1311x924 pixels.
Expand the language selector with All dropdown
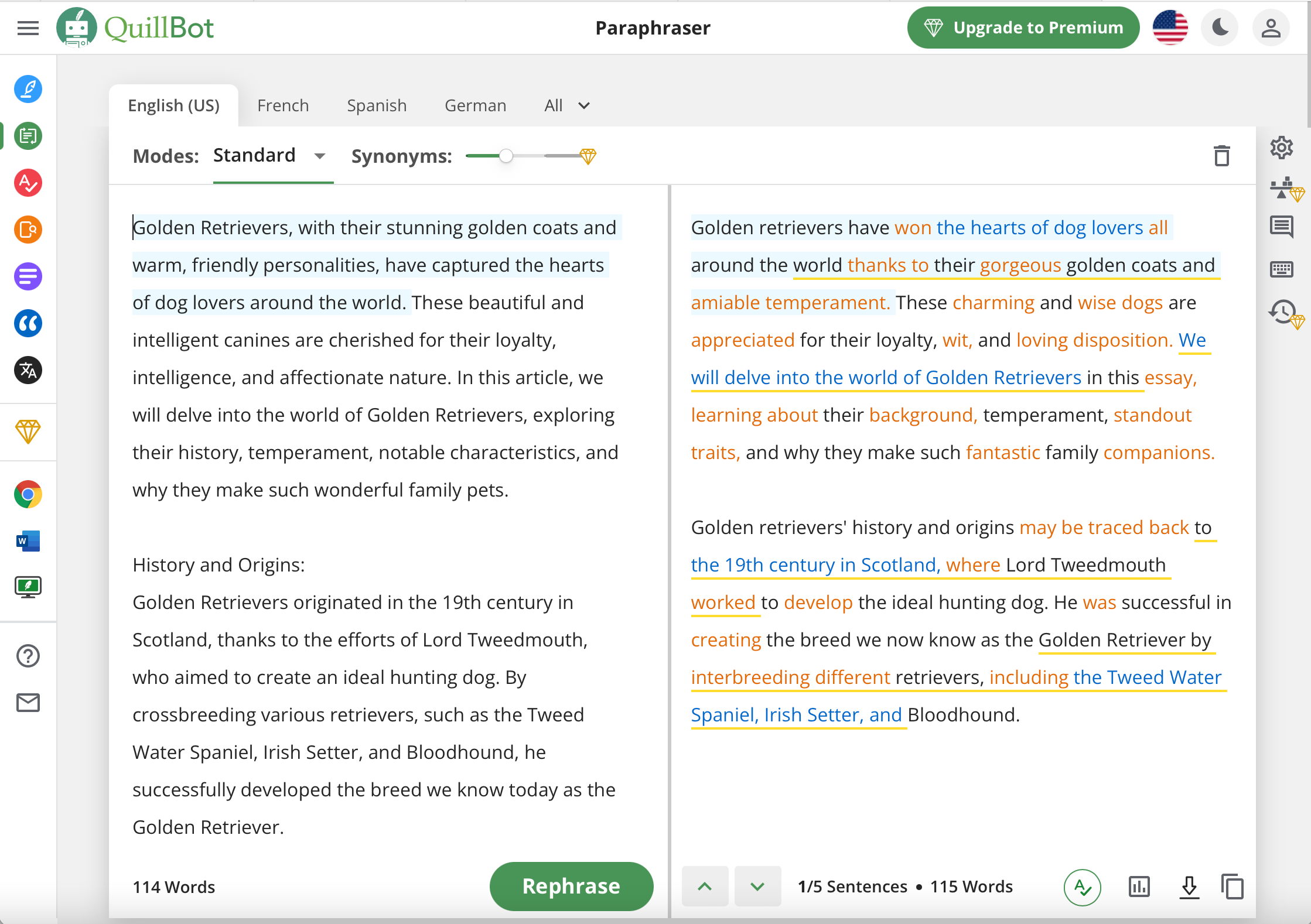(x=566, y=104)
